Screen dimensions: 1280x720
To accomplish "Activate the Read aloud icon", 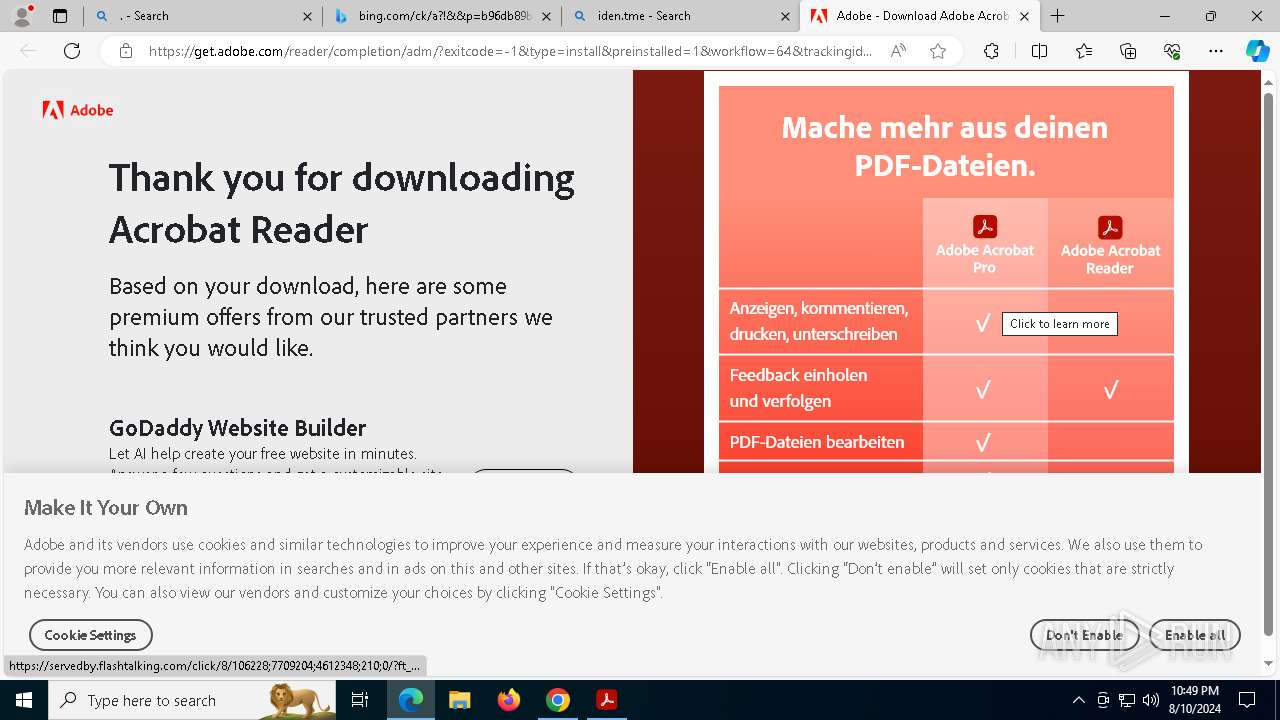I will pos(898,51).
